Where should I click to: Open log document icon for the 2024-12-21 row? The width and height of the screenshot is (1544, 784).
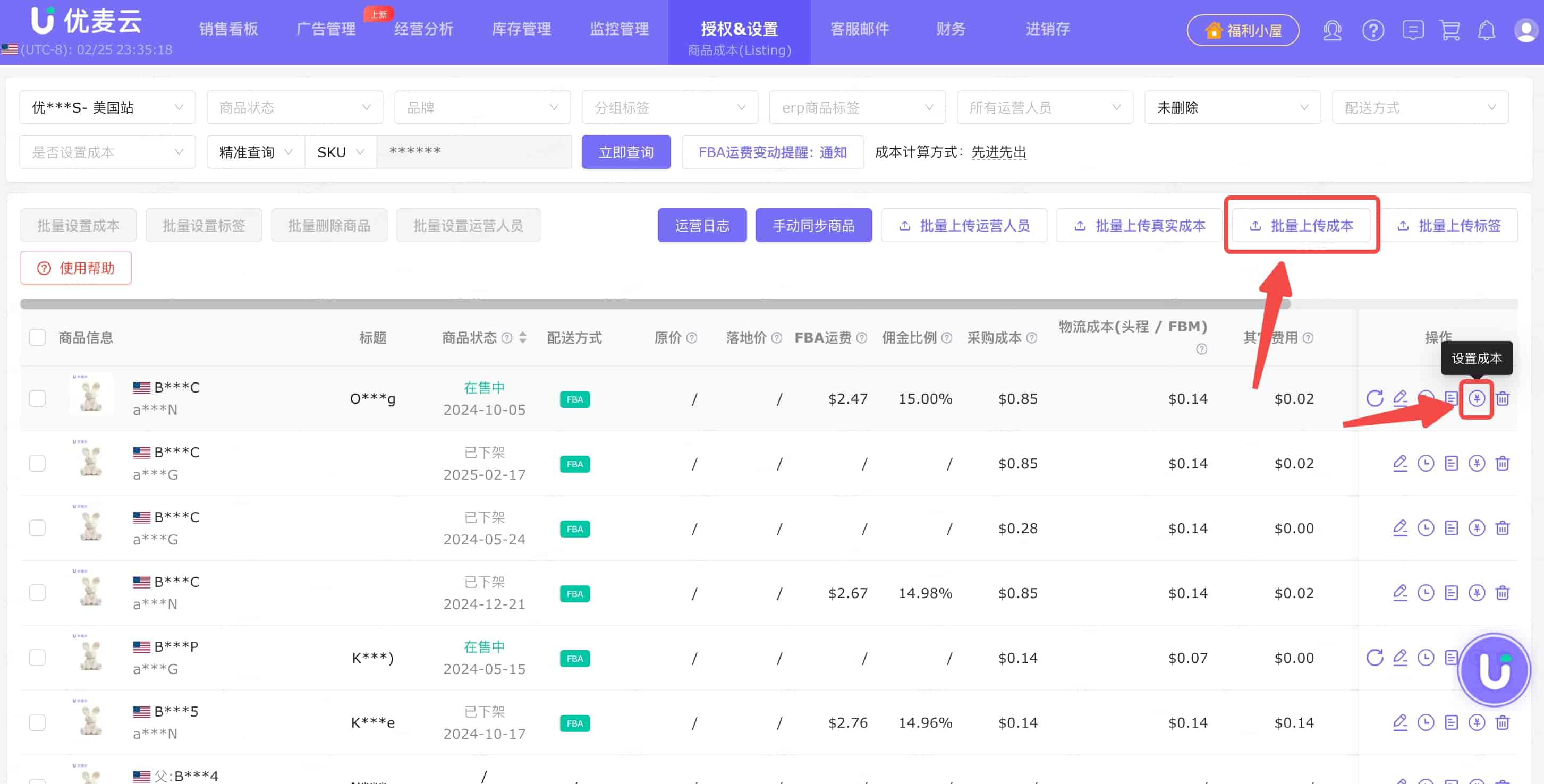pos(1451,592)
